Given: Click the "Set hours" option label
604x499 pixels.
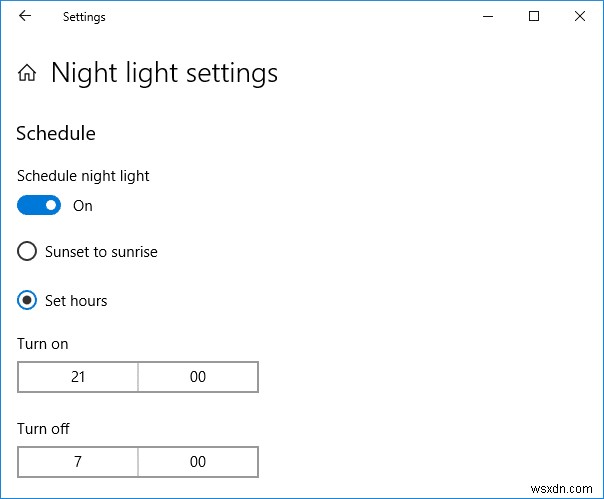Looking at the screenshot, I should tap(76, 300).
